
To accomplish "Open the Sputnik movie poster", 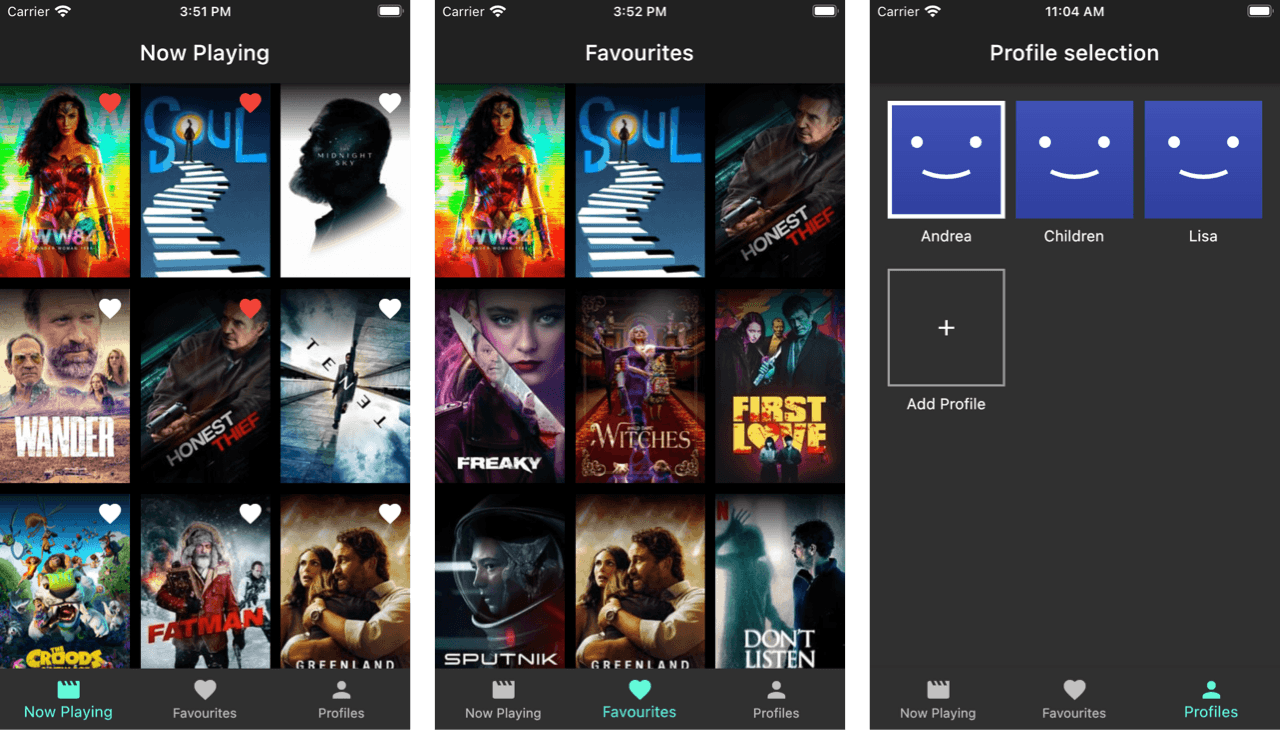I will point(500,581).
